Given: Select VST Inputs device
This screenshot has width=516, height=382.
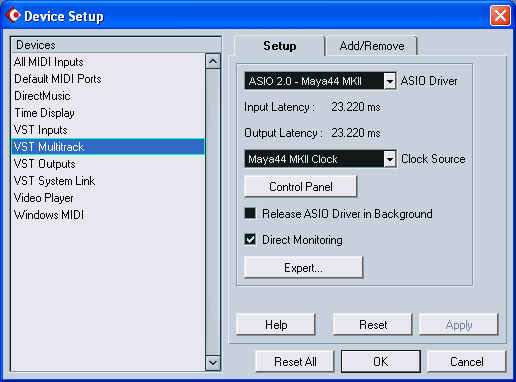Looking at the screenshot, I should 108,130.
